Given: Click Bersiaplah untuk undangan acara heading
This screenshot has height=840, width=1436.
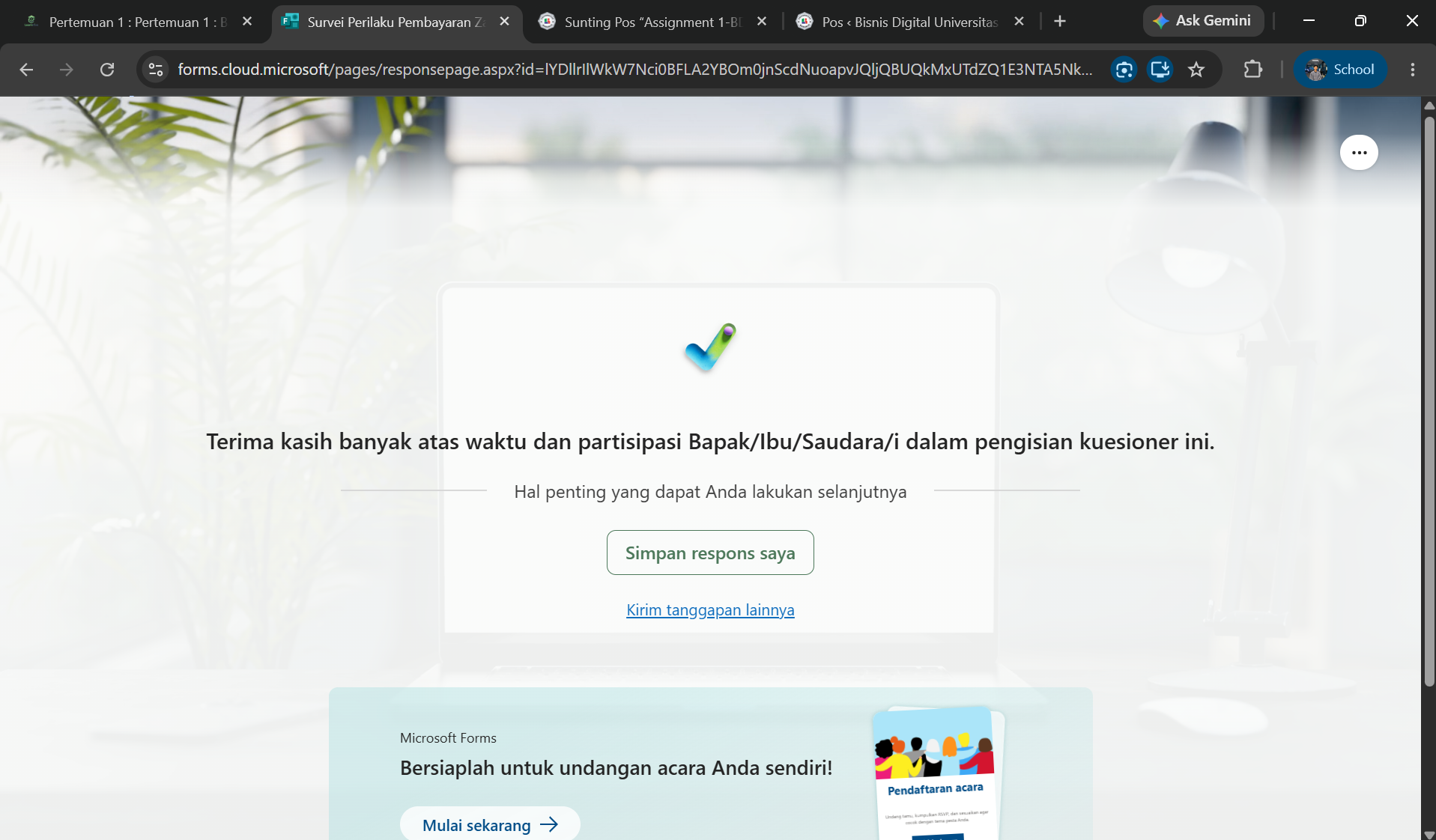Looking at the screenshot, I should click(616, 768).
